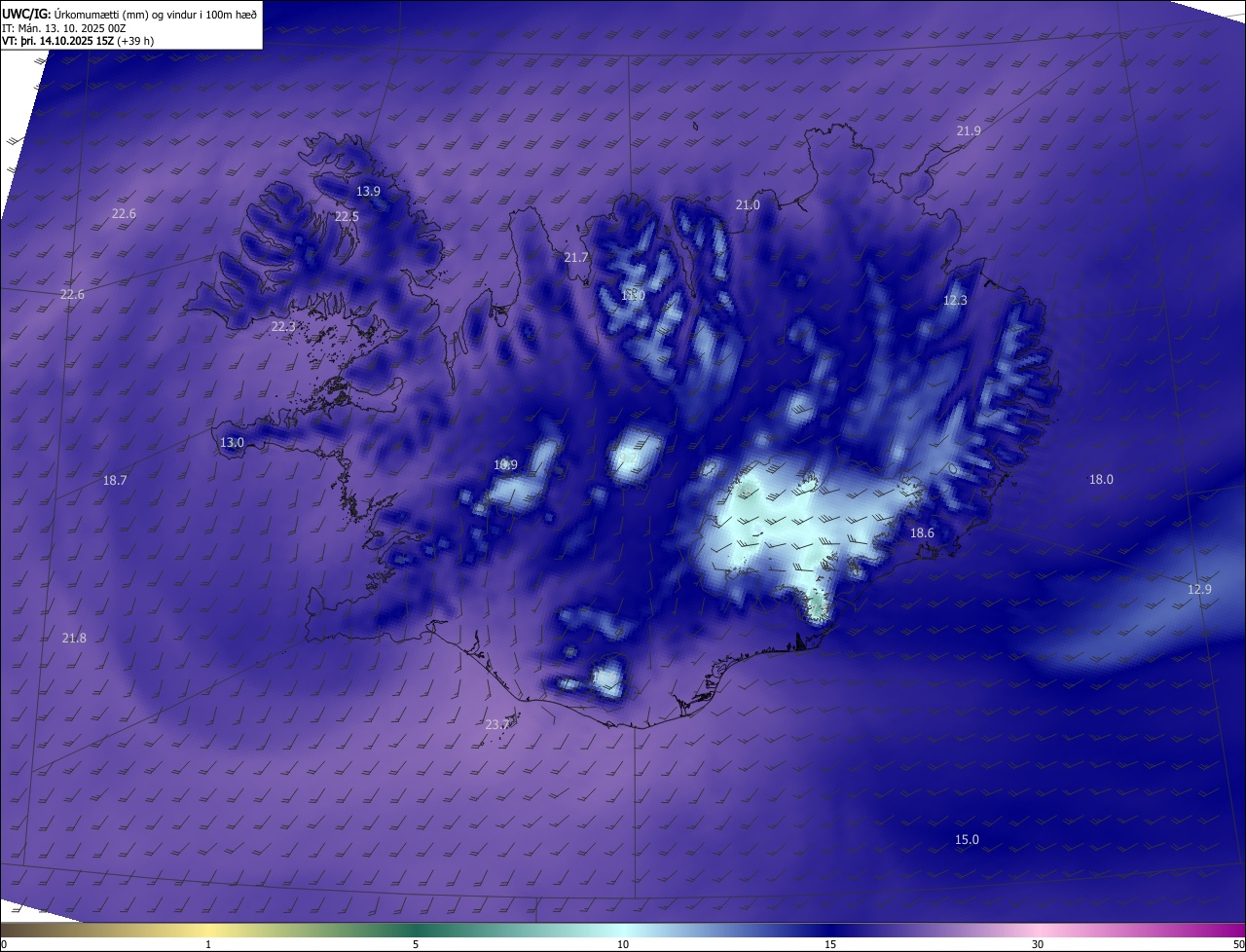Click the color scale label "10"
This screenshot has width=1246, height=952.
click(623, 945)
